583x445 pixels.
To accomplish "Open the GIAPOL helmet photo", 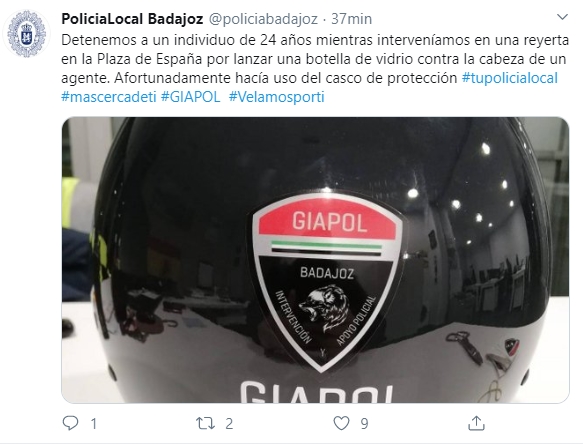I will (315, 260).
